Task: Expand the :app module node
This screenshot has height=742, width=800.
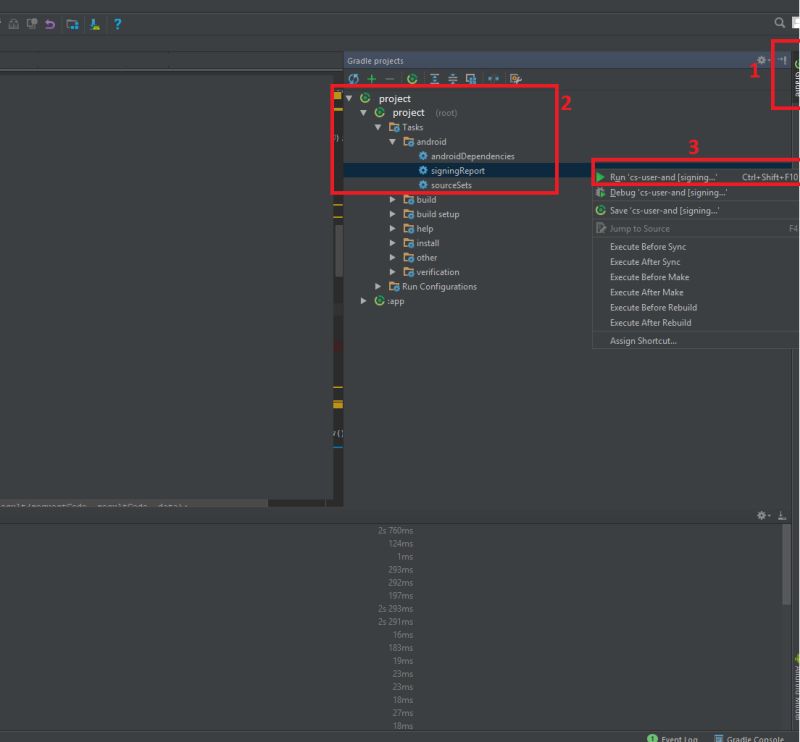Action: tap(364, 300)
